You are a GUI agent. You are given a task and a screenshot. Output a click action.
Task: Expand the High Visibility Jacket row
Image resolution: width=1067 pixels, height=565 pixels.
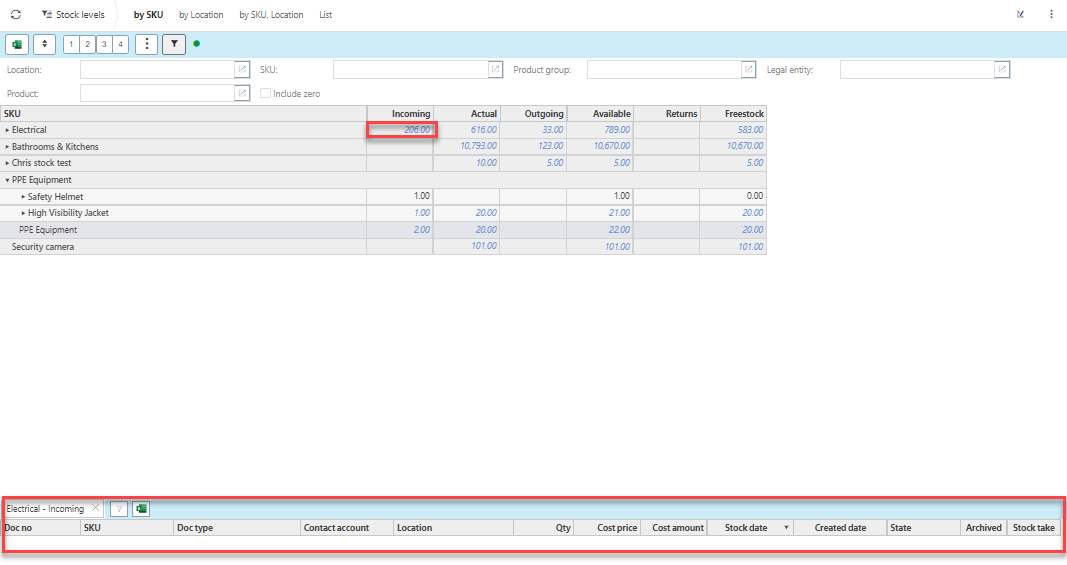23,213
